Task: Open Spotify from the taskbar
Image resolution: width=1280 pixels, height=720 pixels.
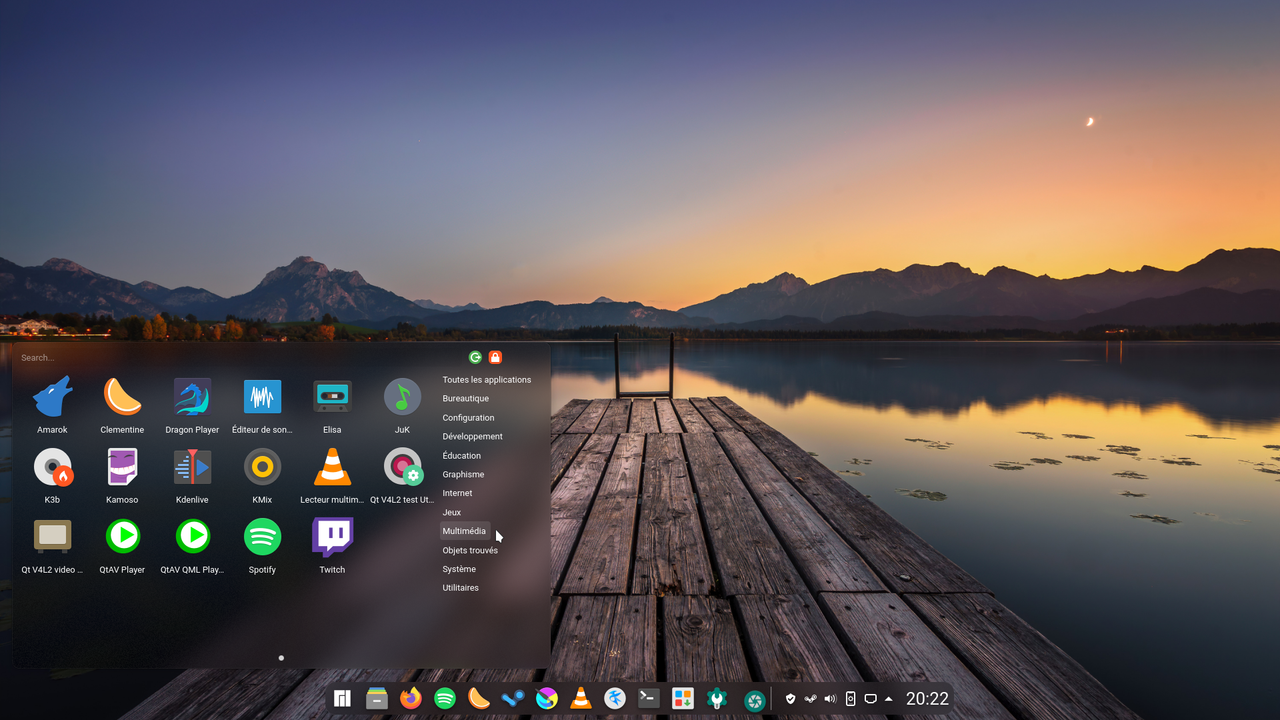Action: 445,699
